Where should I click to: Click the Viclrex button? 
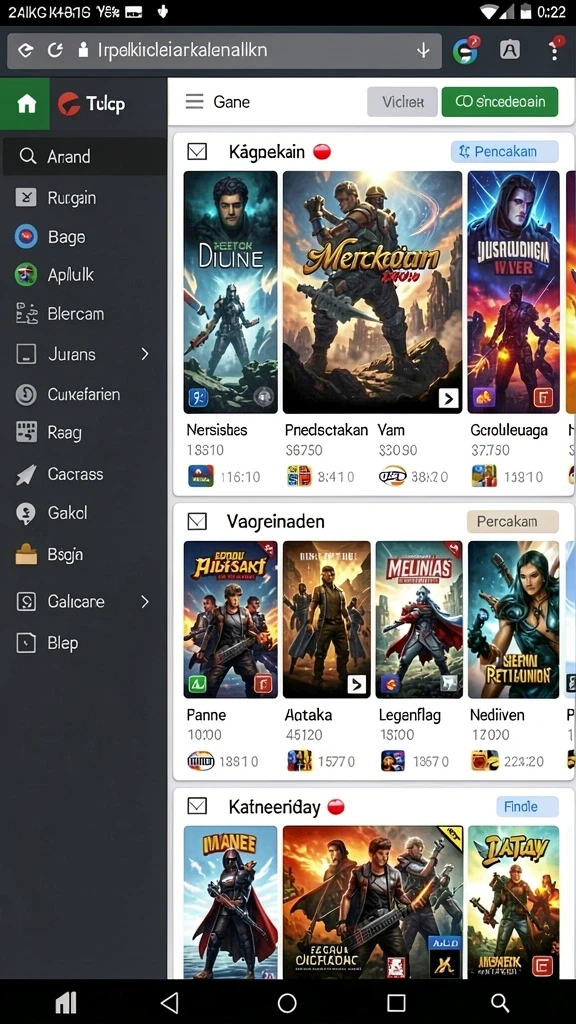(402, 102)
